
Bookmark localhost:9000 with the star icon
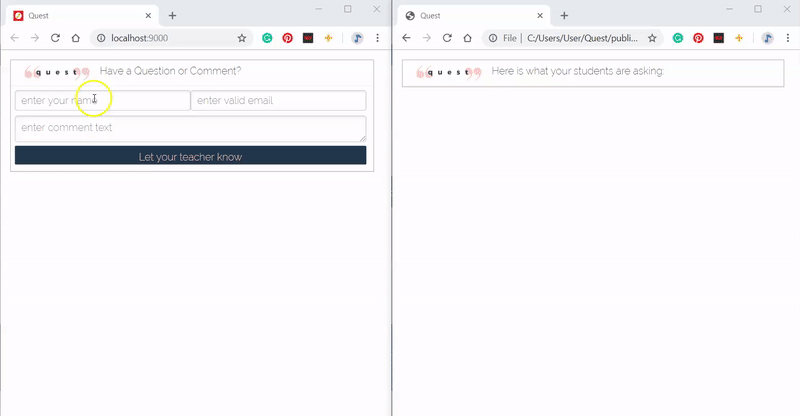242,38
